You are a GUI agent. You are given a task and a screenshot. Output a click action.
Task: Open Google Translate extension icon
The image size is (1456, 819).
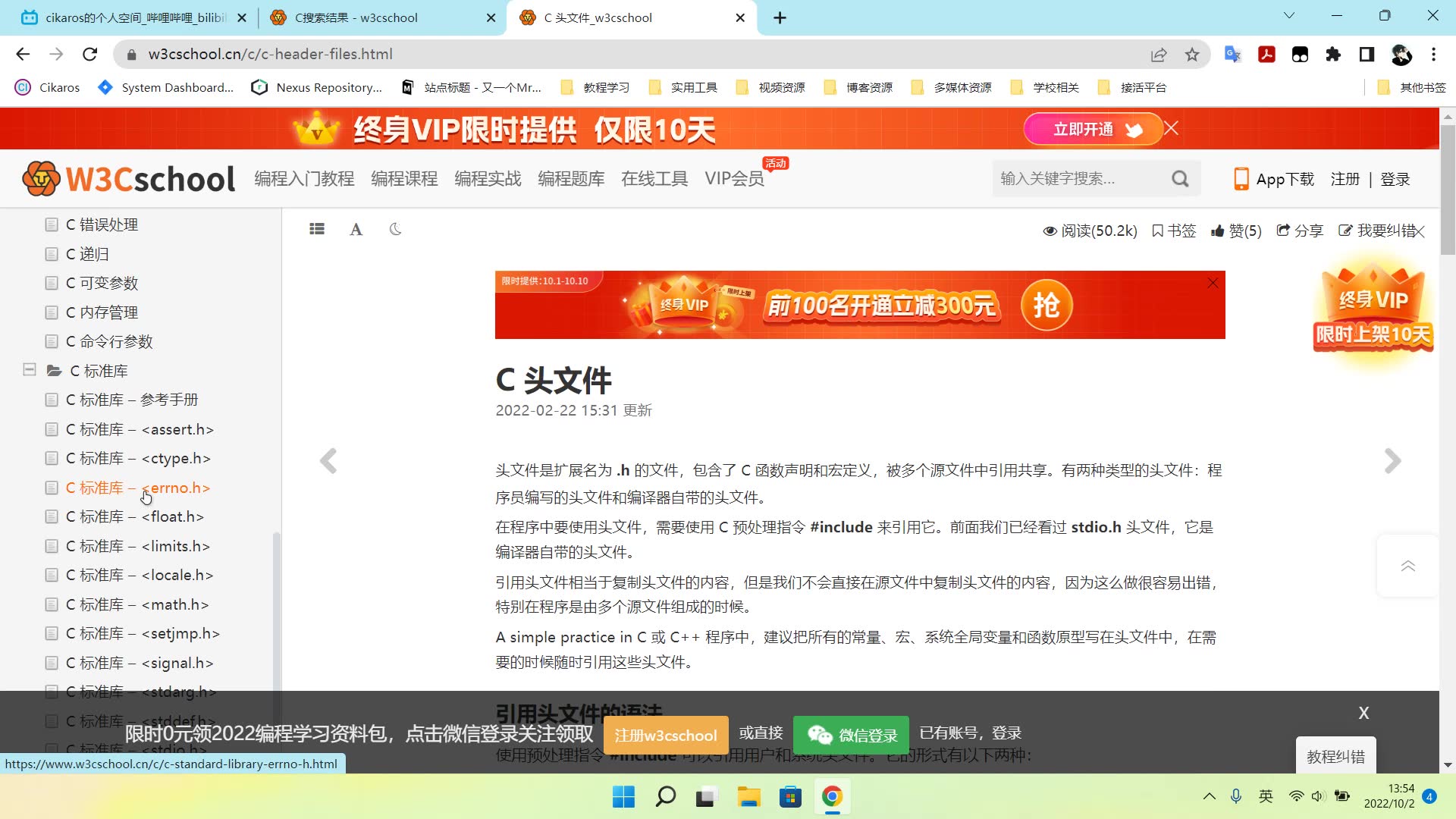click(1232, 54)
